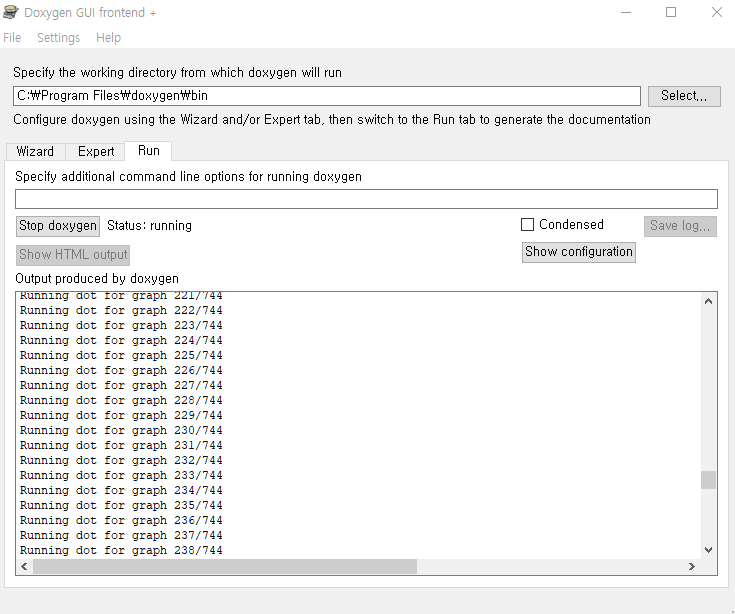Click the 'Status: running' label
This screenshot has height=614, width=735.
coord(149,226)
